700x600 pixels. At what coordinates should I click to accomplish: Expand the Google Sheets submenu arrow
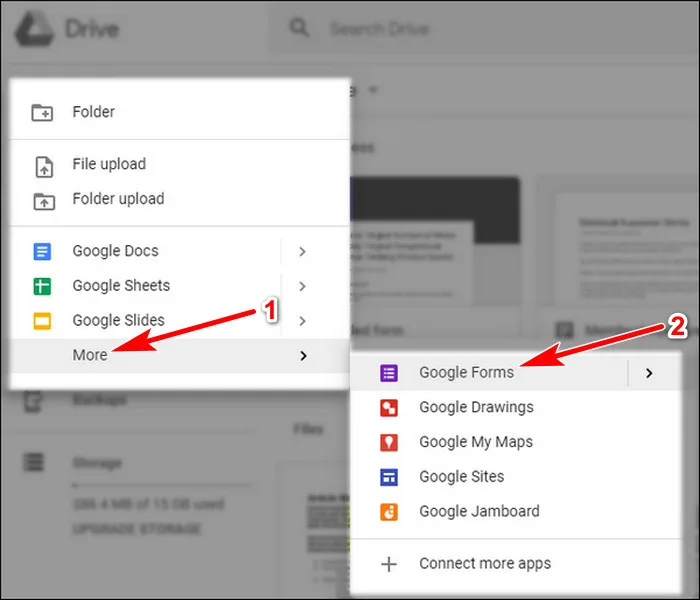click(302, 286)
